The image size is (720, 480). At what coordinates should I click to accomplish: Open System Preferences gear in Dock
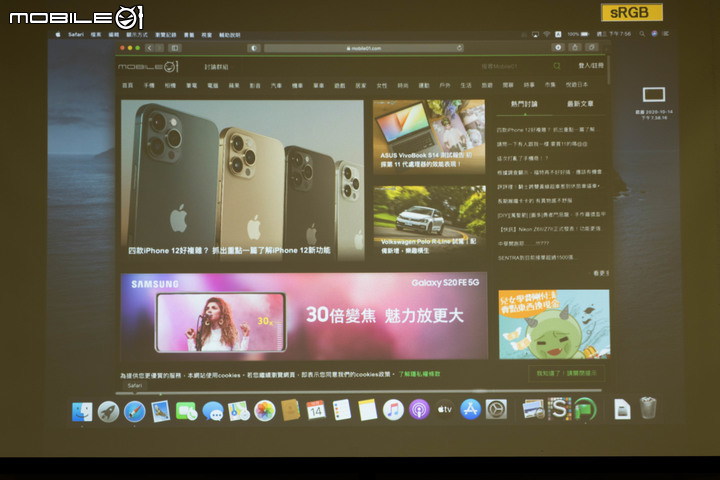click(x=496, y=409)
